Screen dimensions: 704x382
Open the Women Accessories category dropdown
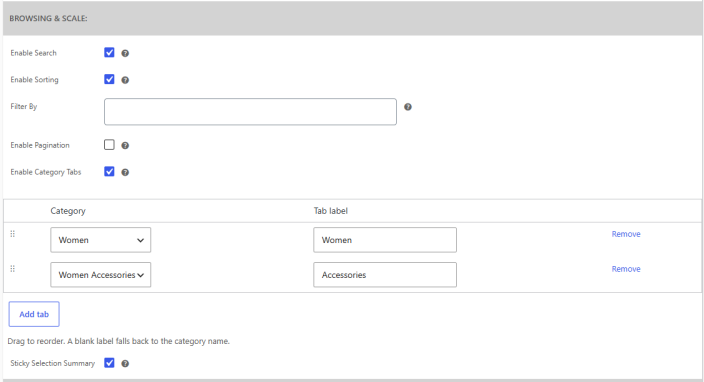pos(101,275)
